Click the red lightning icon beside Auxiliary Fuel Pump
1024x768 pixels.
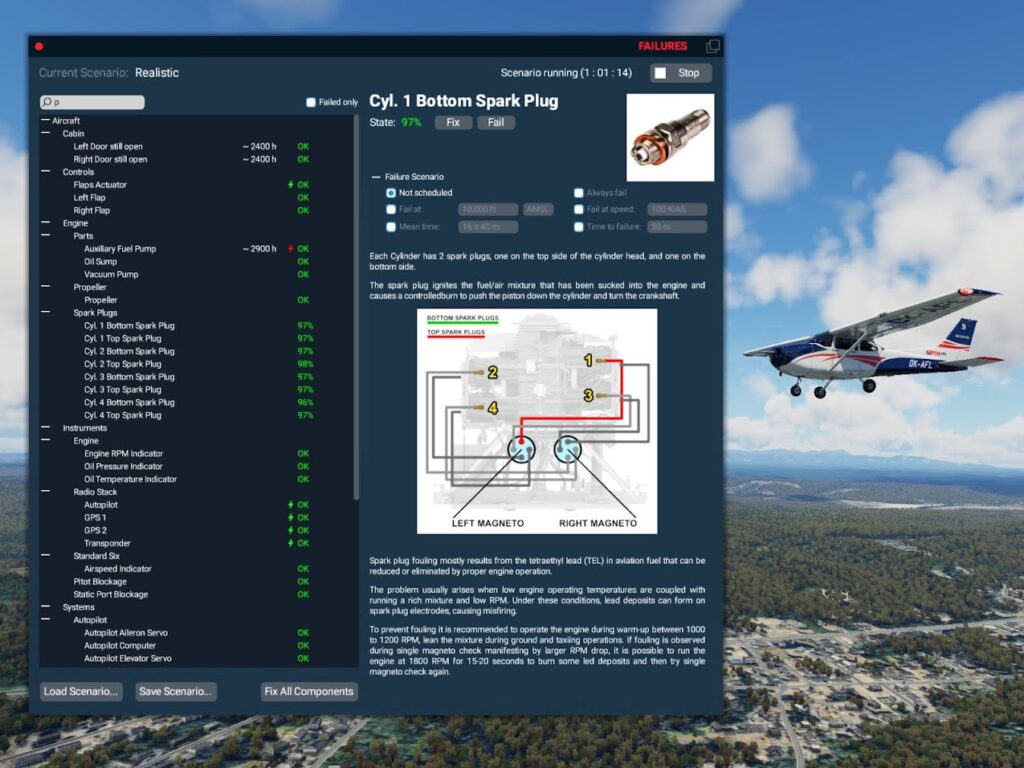tap(291, 249)
